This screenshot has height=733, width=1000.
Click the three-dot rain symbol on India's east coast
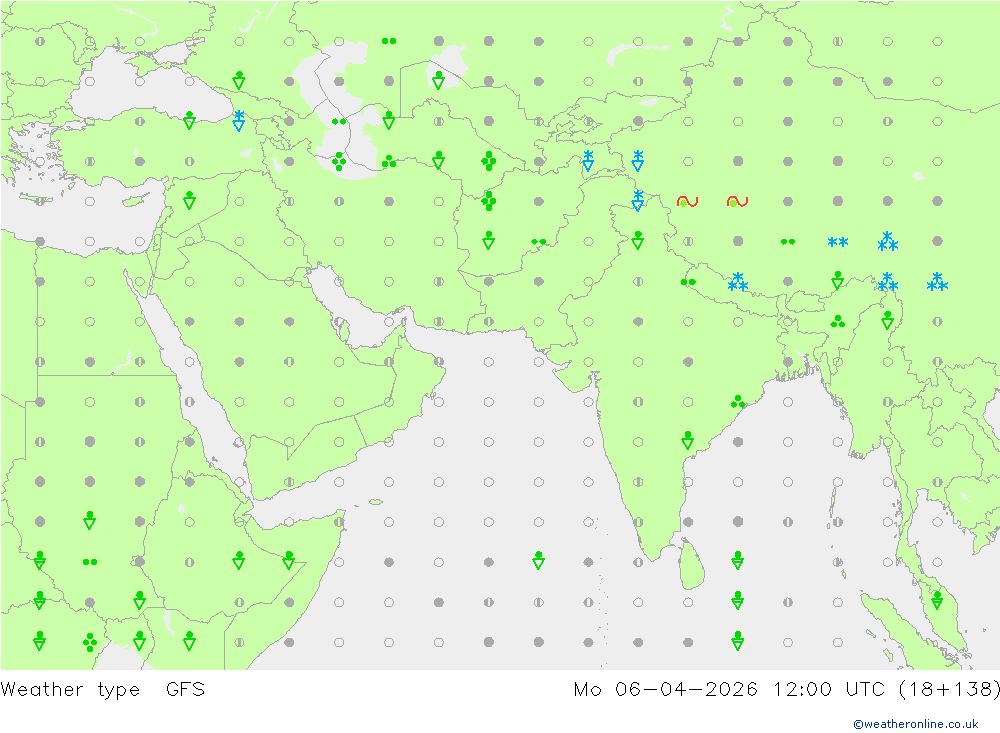tap(738, 401)
